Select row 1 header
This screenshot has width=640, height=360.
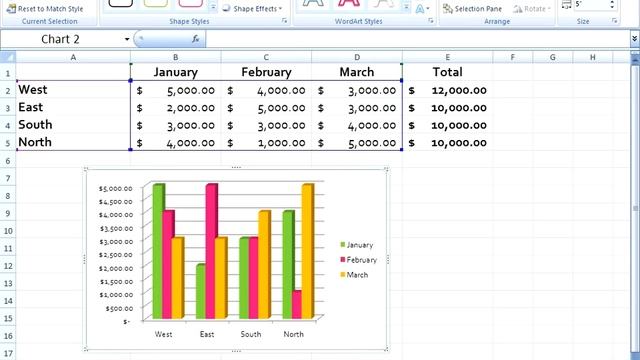point(8,73)
